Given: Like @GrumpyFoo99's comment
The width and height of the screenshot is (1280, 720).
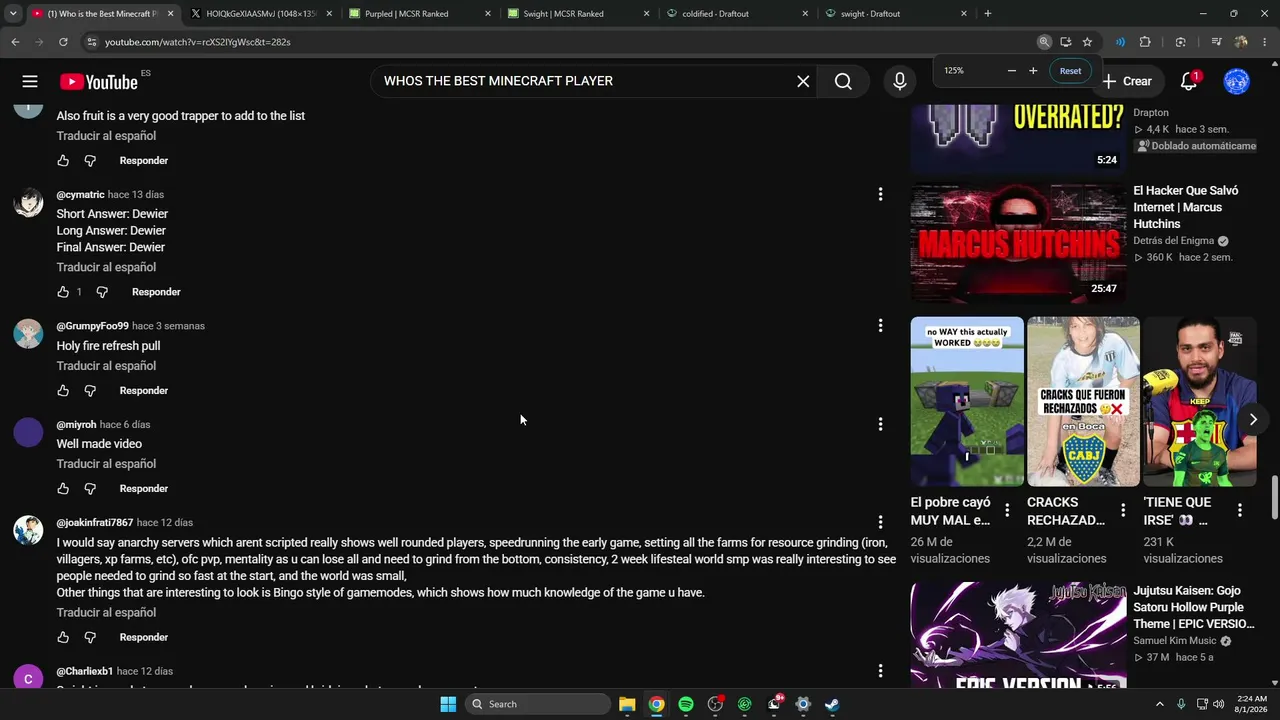Looking at the screenshot, I should pyautogui.click(x=63, y=391).
